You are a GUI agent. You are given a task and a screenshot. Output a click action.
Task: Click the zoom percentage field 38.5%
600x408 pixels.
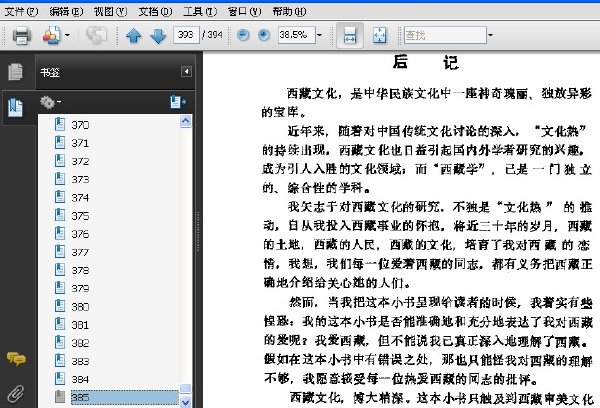click(x=296, y=35)
